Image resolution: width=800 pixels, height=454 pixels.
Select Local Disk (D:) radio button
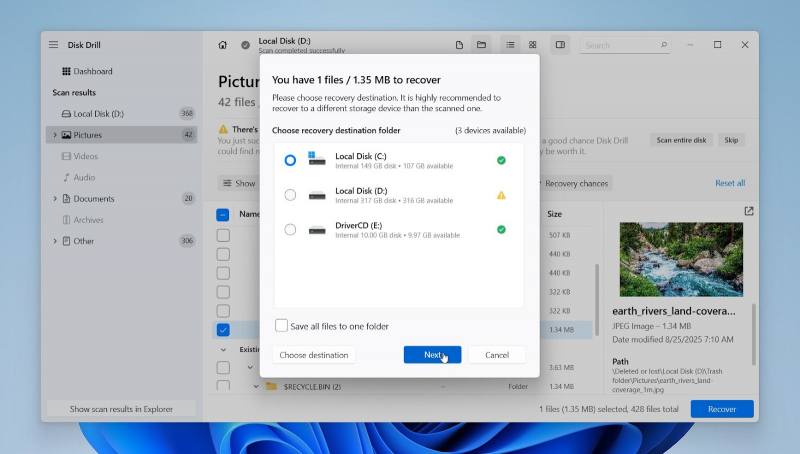(x=290, y=195)
